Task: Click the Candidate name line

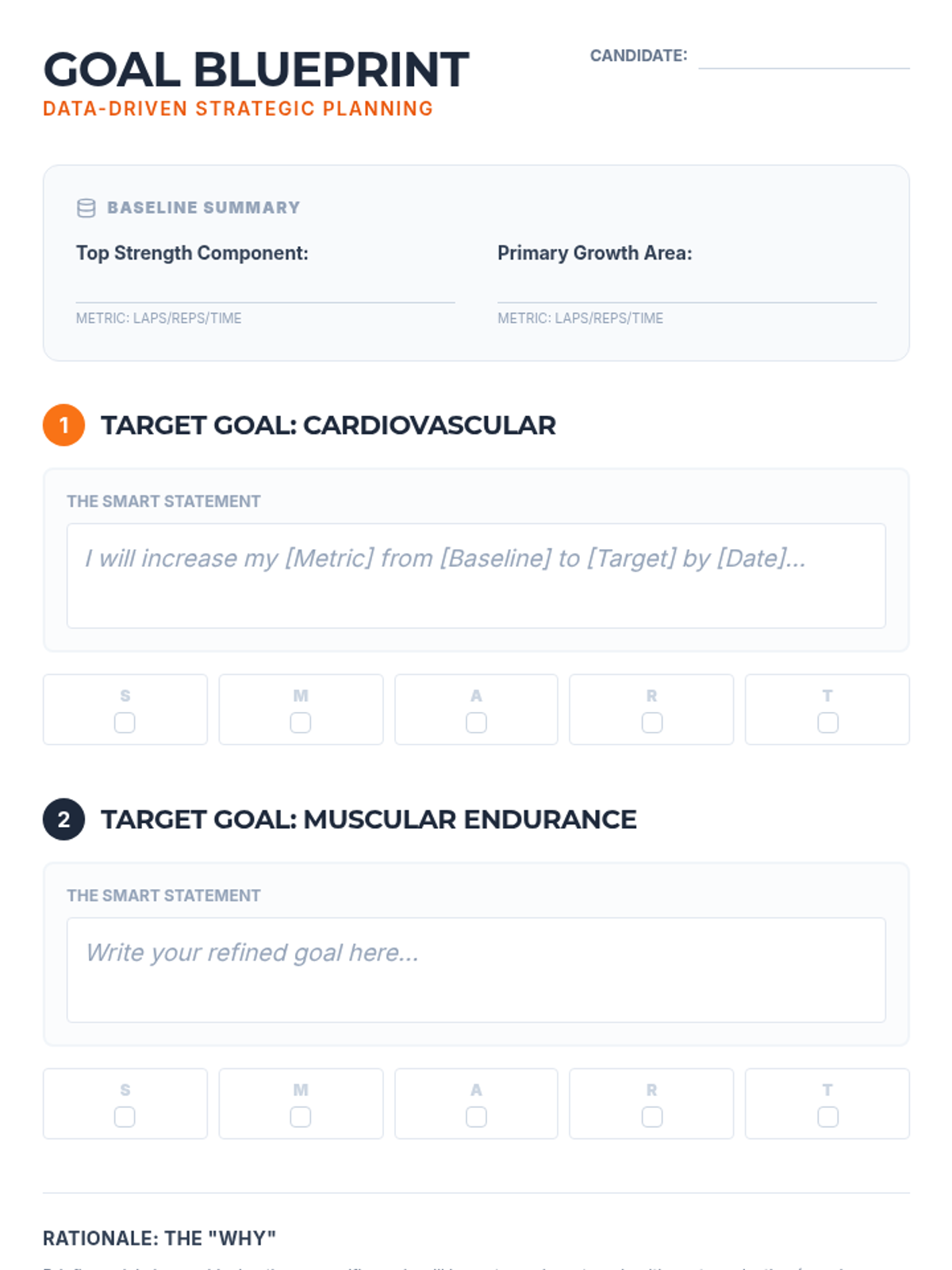Action: pos(804,57)
